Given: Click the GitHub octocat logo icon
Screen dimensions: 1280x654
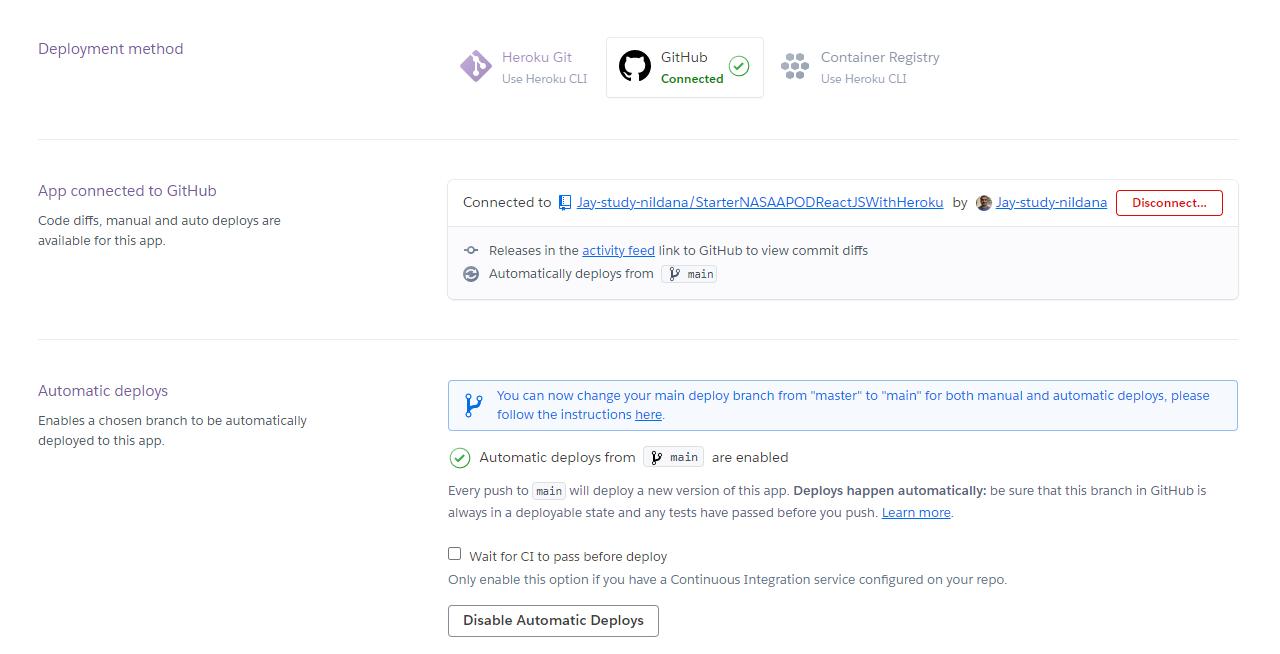Looking at the screenshot, I should [634, 67].
